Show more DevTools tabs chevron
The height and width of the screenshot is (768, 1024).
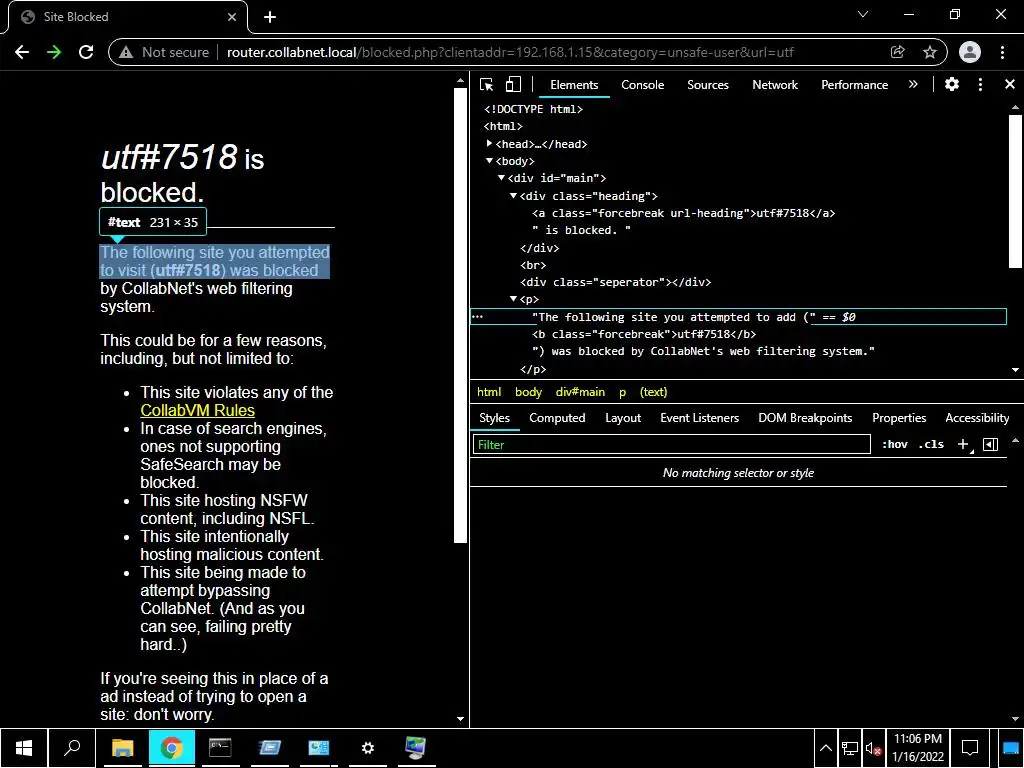913,84
